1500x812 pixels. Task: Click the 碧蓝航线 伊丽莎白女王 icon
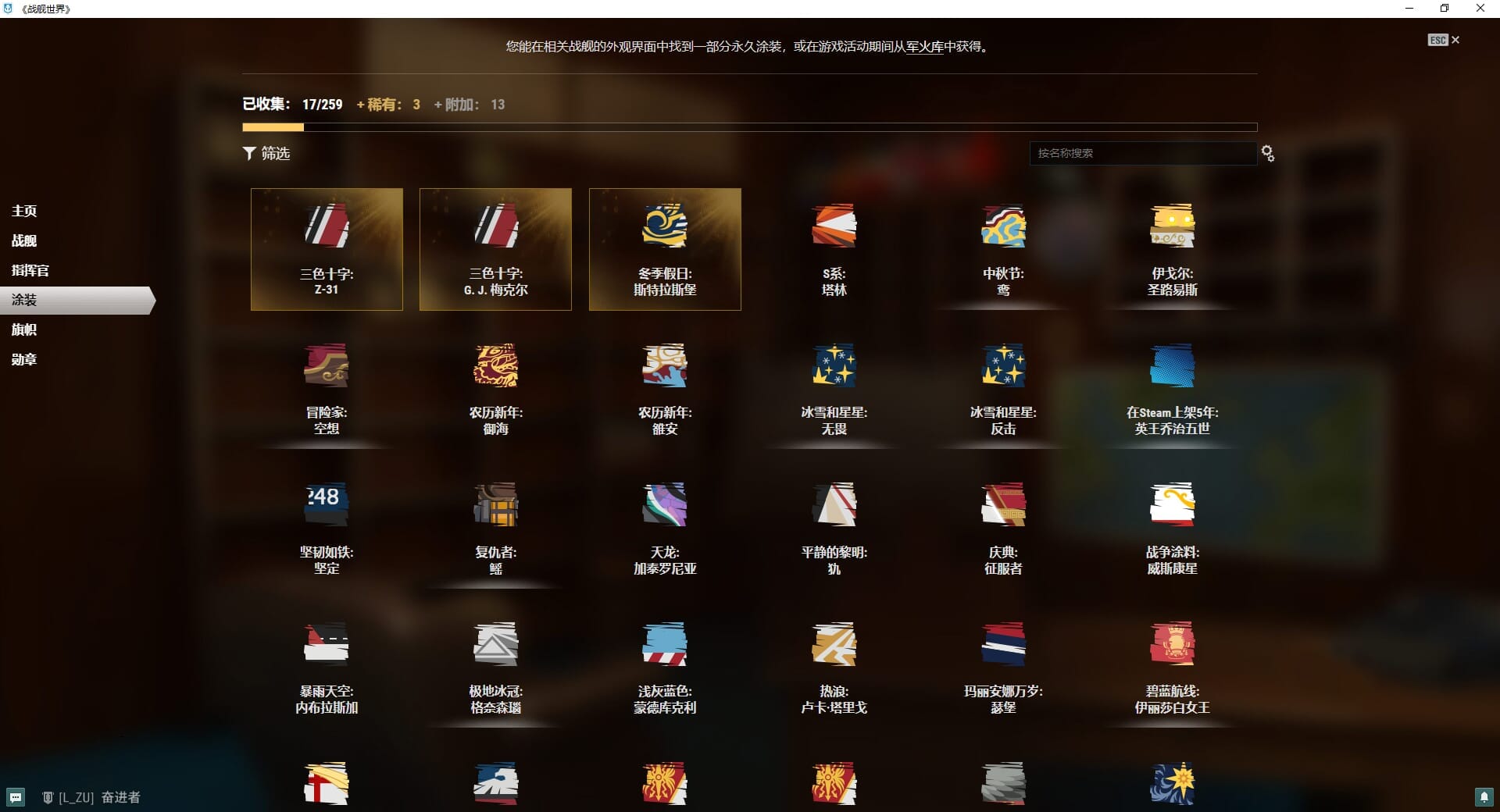coord(1172,644)
